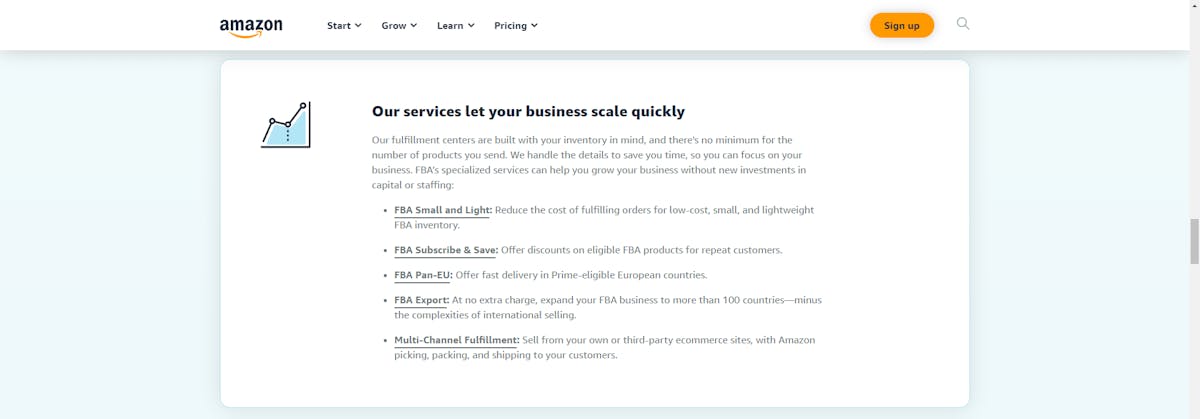
Task: Open the Grow menu label
Action: (394, 26)
